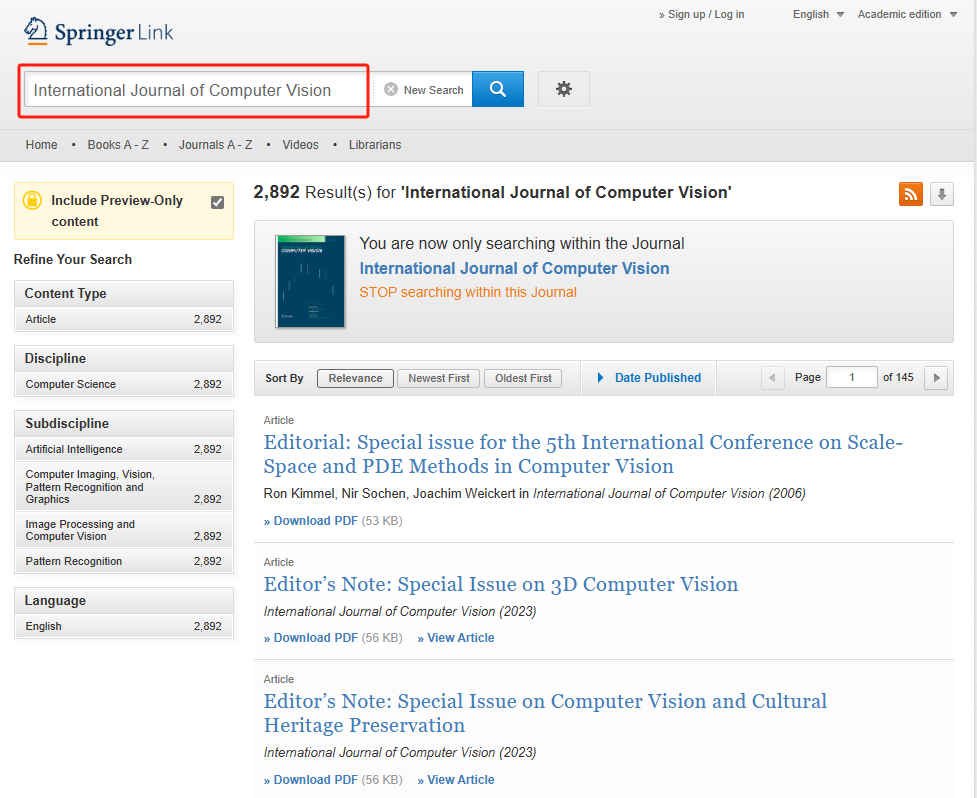Screen dimensions: 977x798
Task: Click the download results arrow icon
Action: pos(941,194)
